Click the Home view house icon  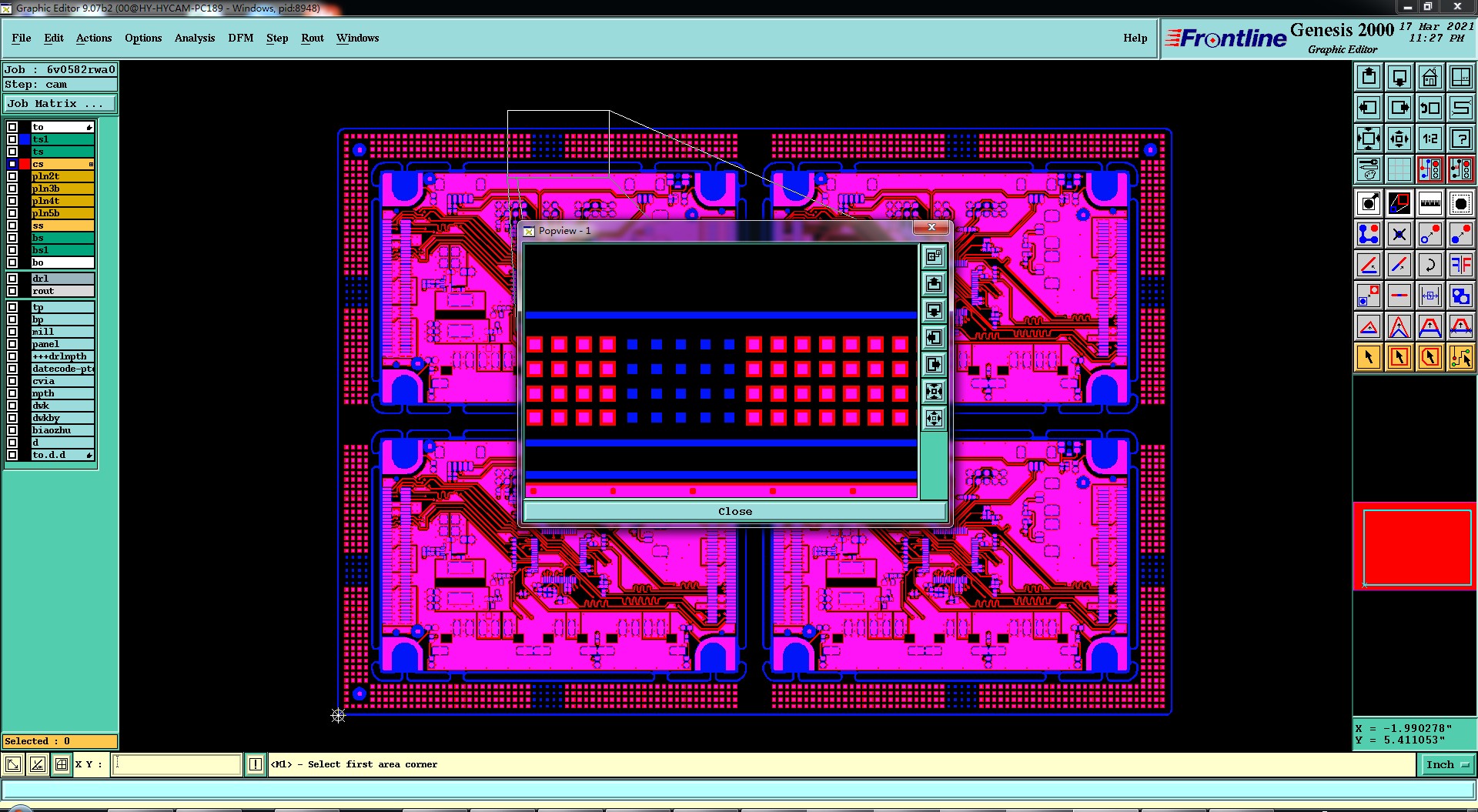point(1430,77)
